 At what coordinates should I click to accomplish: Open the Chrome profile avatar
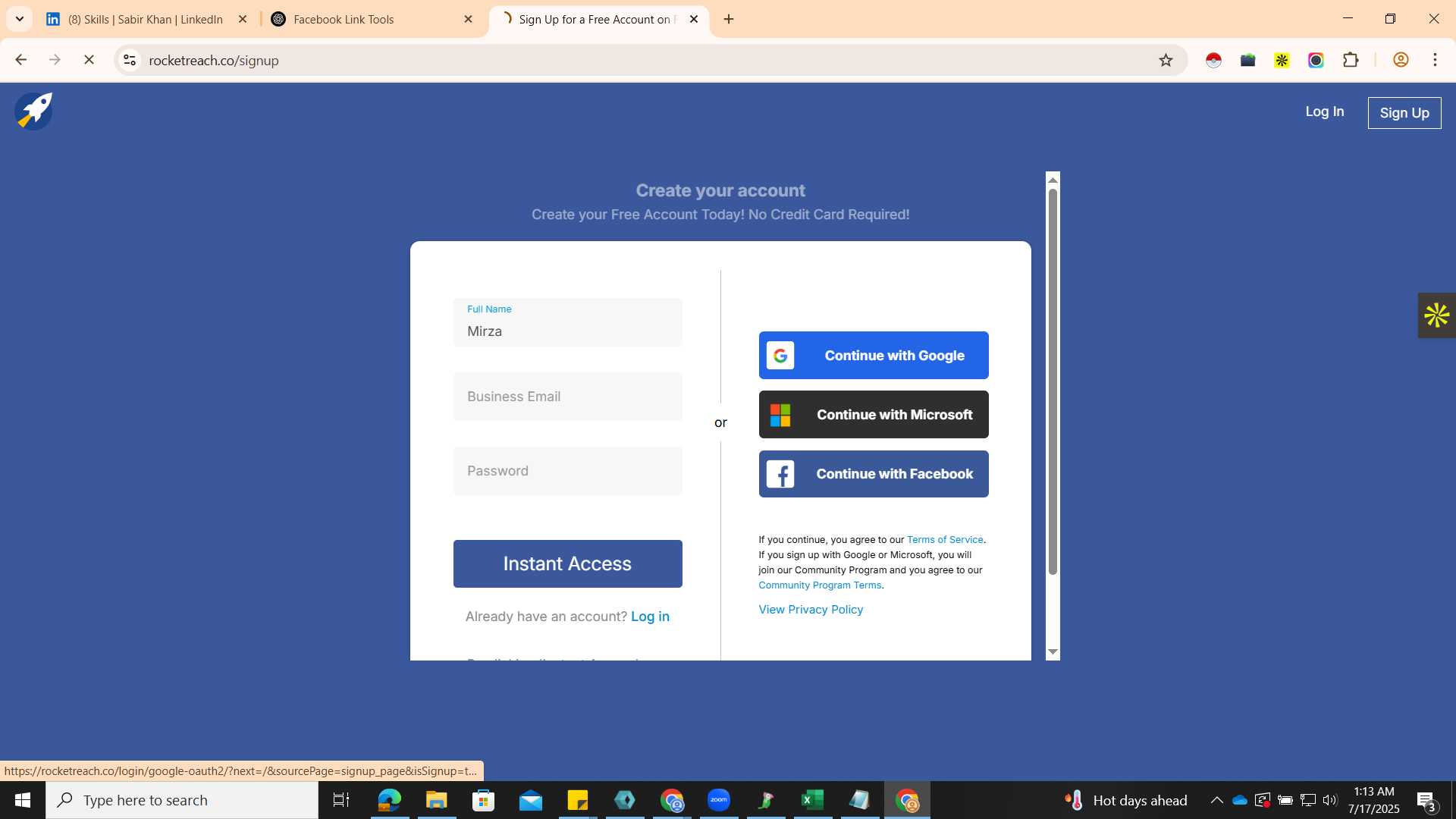1401,60
